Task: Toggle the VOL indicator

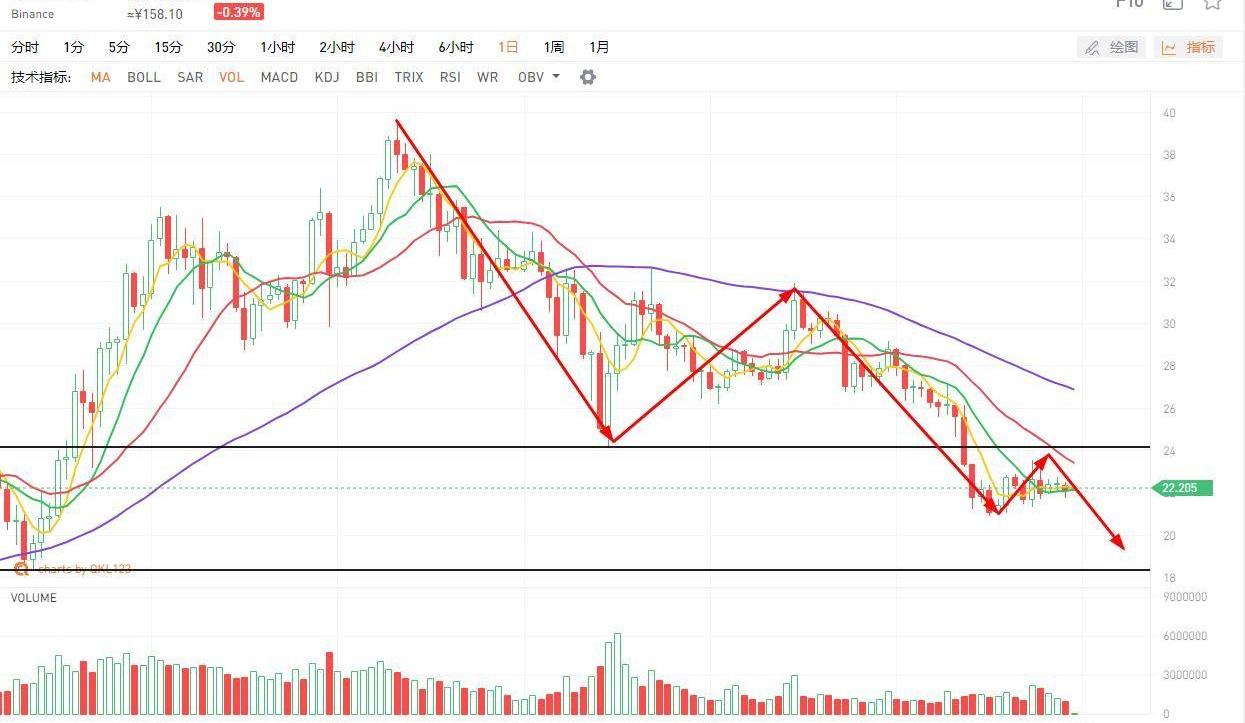Action: click(x=231, y=77)
